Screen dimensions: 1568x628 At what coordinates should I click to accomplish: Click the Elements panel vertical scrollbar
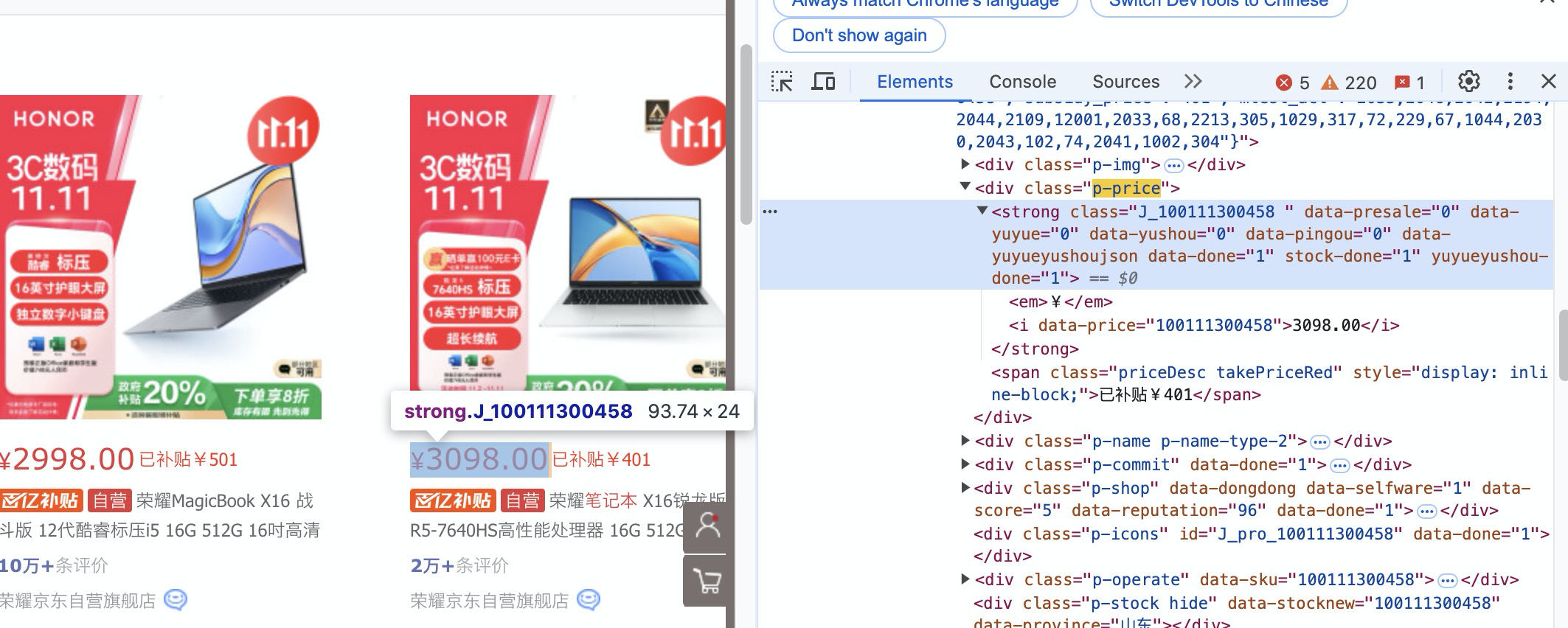coord(1563,345)
